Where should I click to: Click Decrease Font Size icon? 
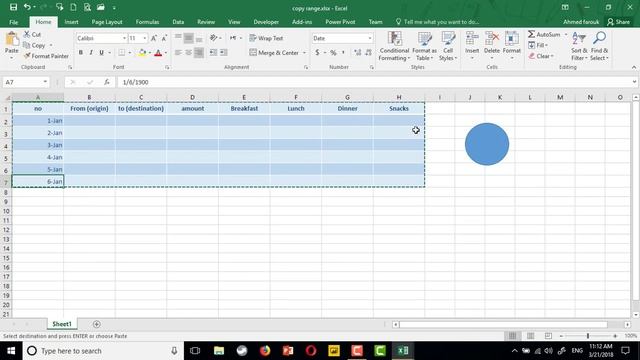pos(164,38)
